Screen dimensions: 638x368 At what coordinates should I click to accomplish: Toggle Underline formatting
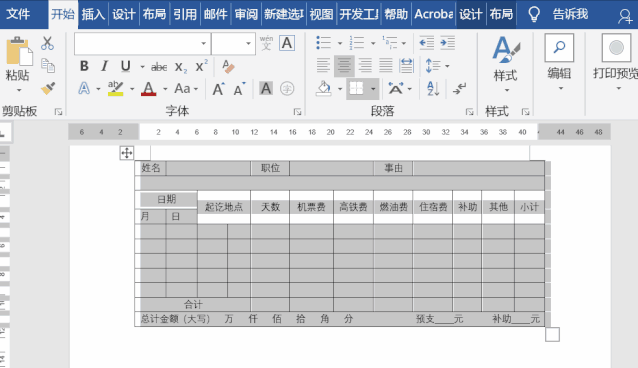[125, 66]
